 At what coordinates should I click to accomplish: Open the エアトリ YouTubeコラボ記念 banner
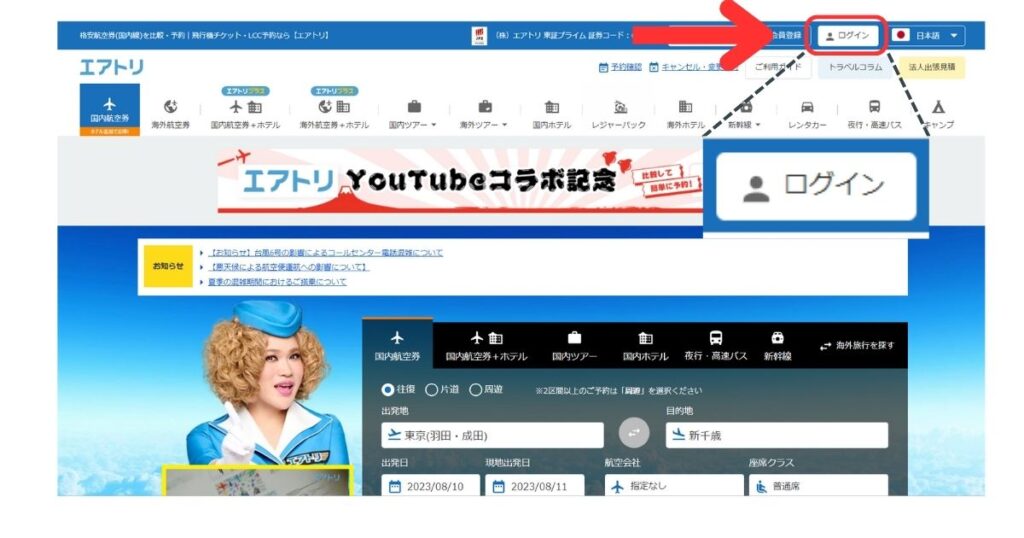(460, 182)
